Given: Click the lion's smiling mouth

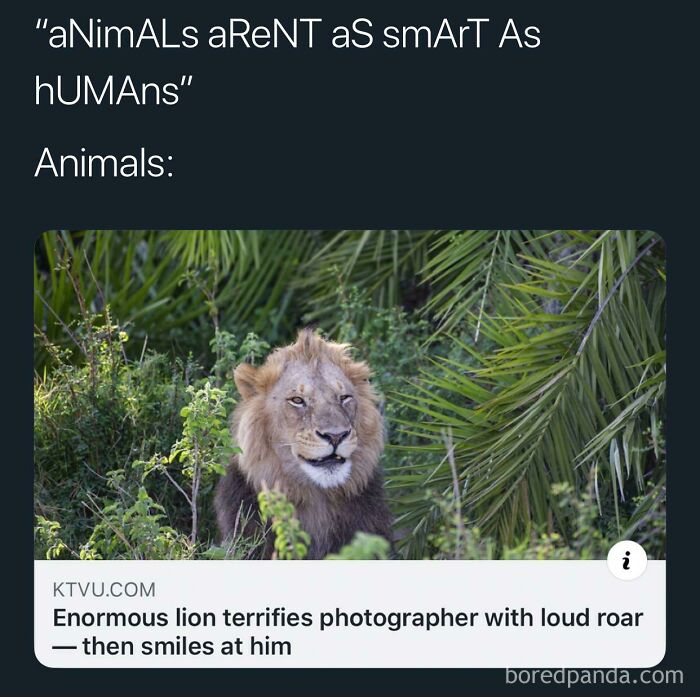Looking at the screenshot, I should click(322, 459).
